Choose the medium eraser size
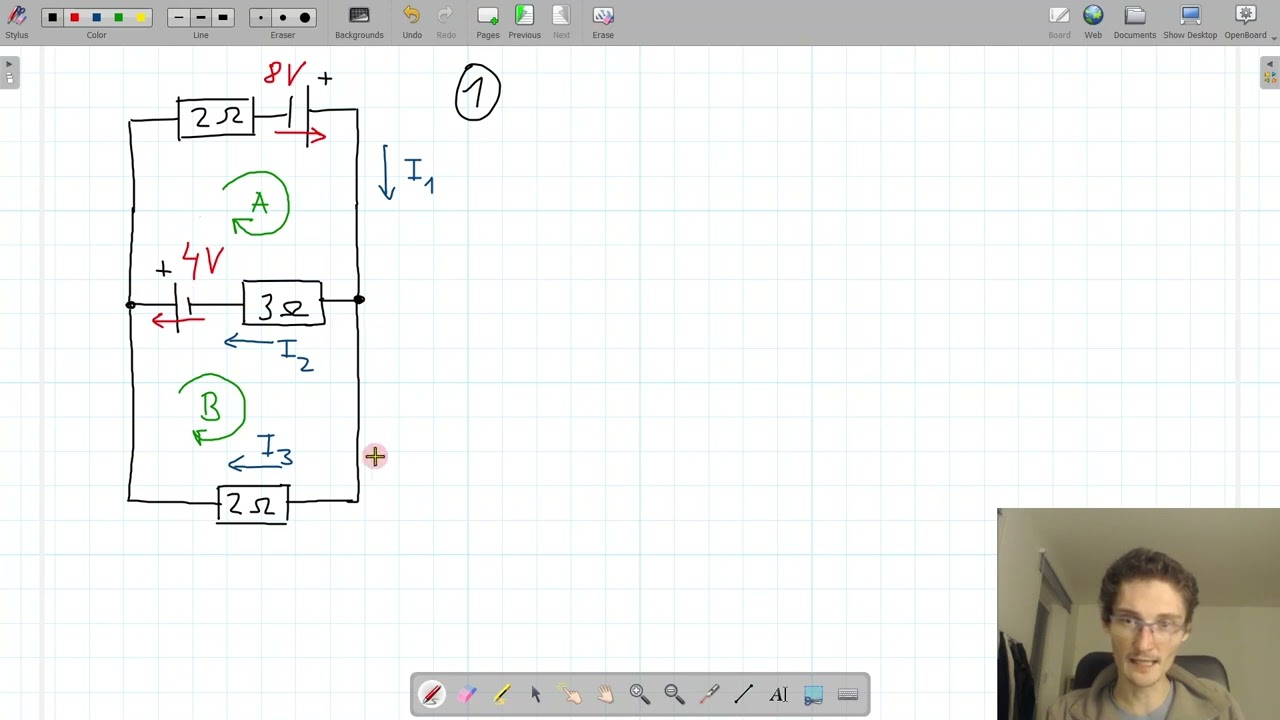Screen dimensions: 1280x720 click(283, 17)
